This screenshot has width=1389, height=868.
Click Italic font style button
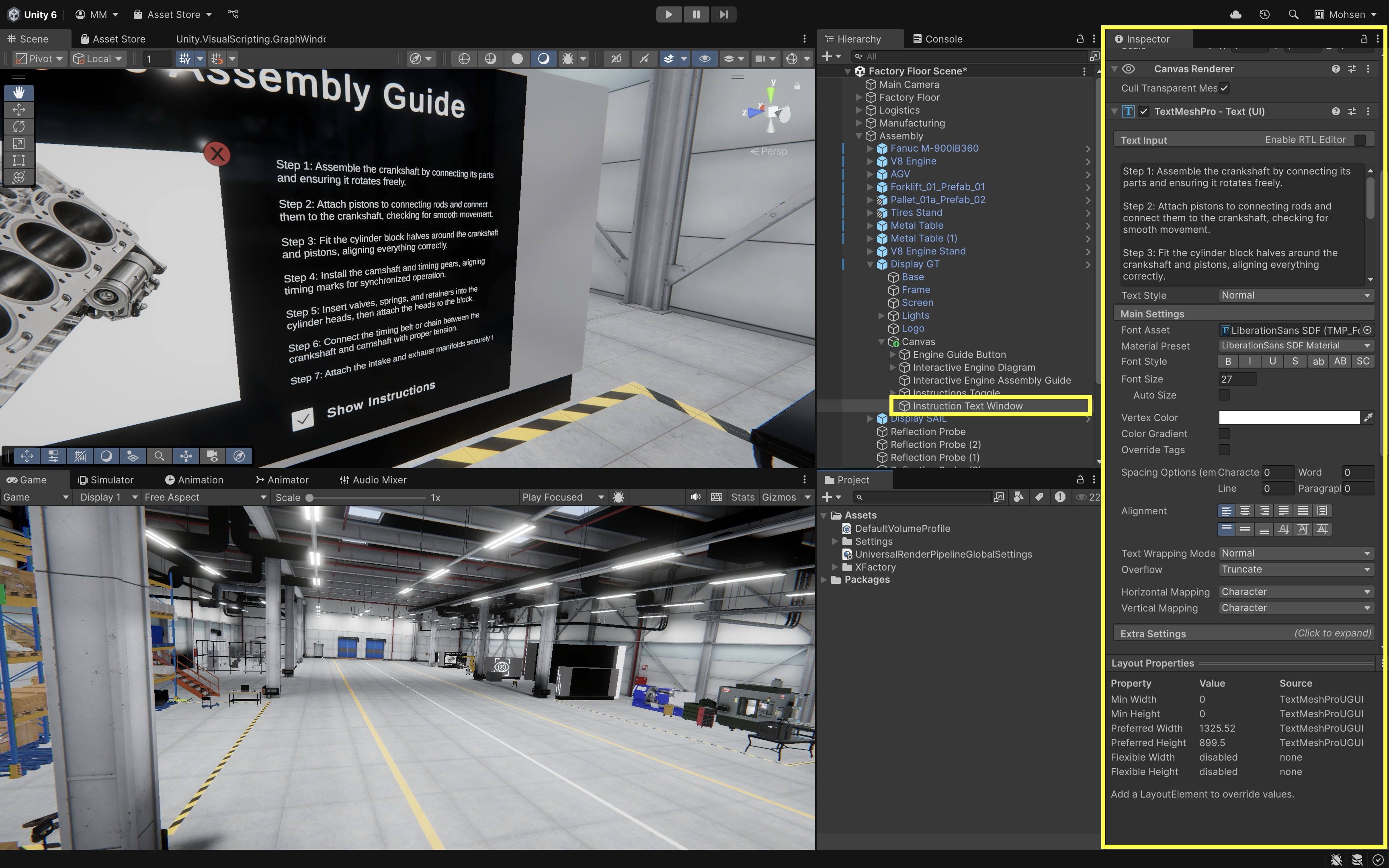click(1250, 362)
